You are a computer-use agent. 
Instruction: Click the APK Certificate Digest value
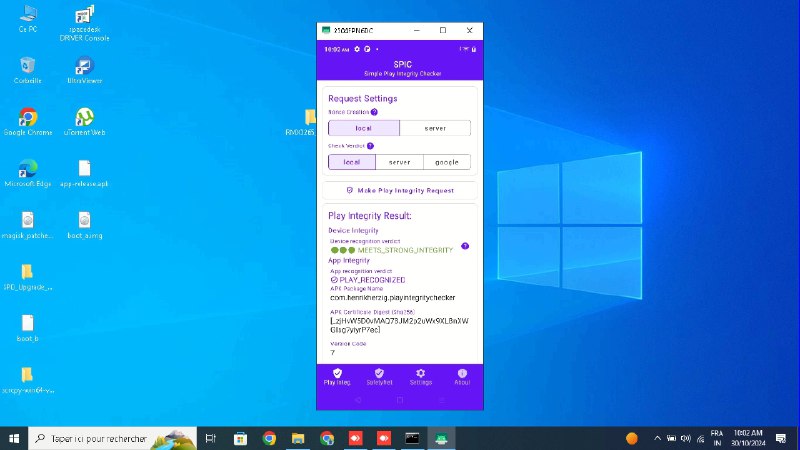[x=399, y=326]
